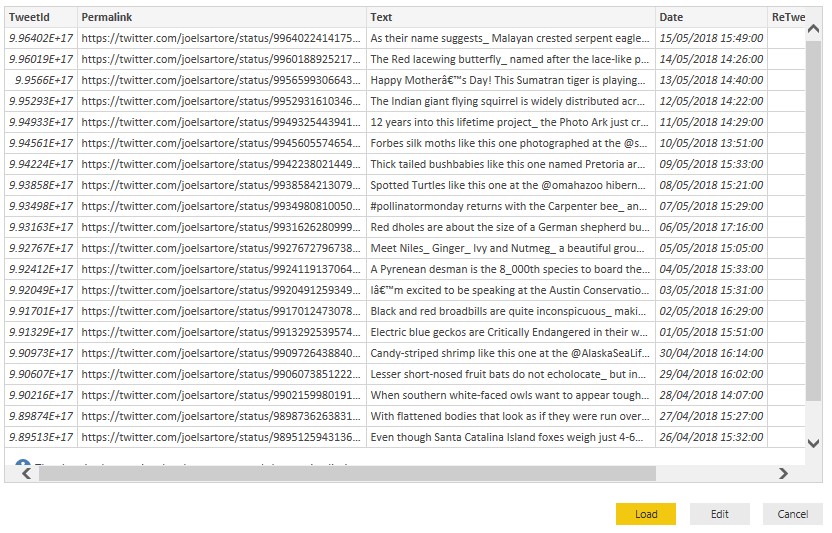Click the permalink ending in 9906073851222

[x=222, y=374]
